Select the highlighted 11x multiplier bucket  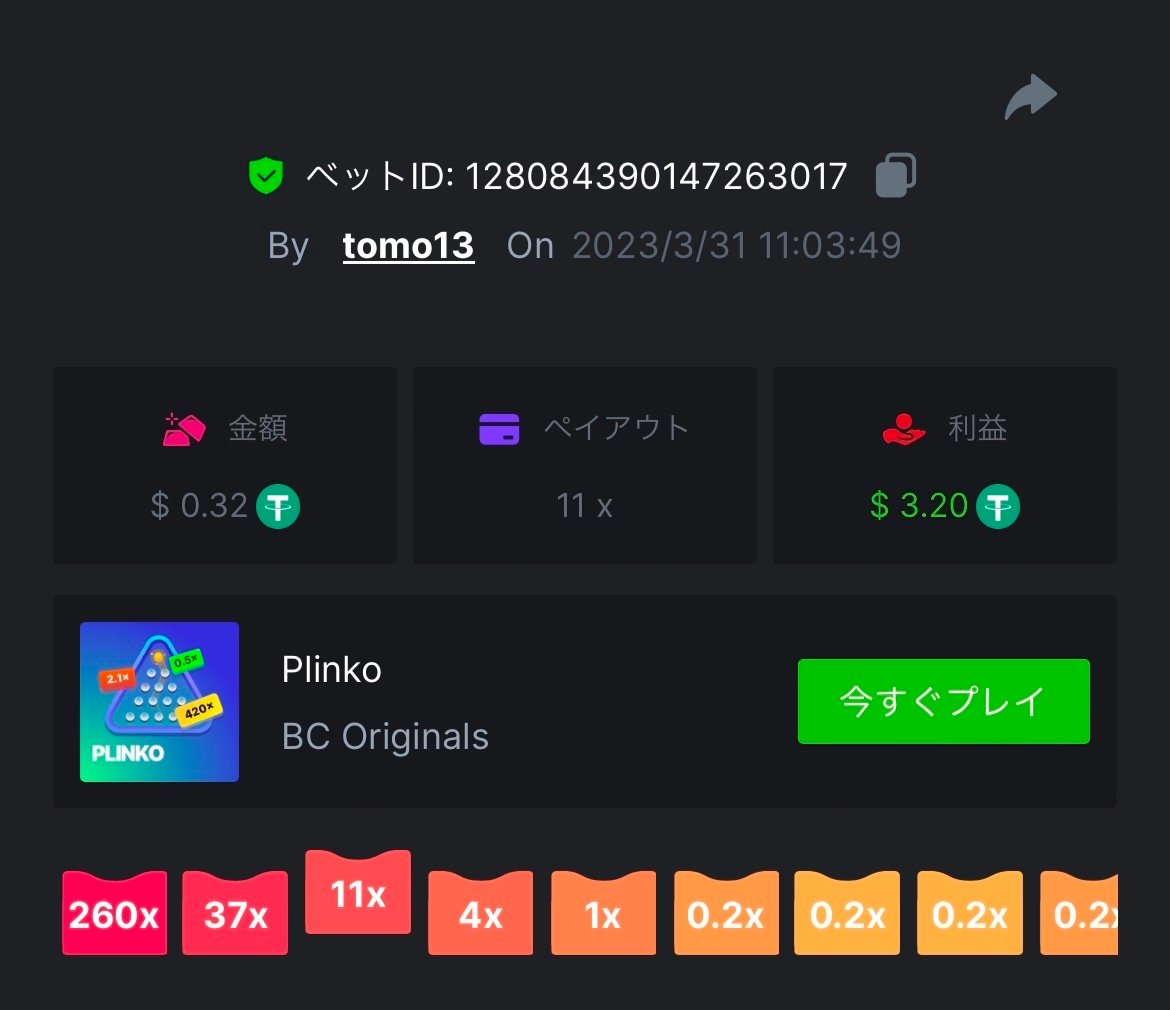click(358, 891)
